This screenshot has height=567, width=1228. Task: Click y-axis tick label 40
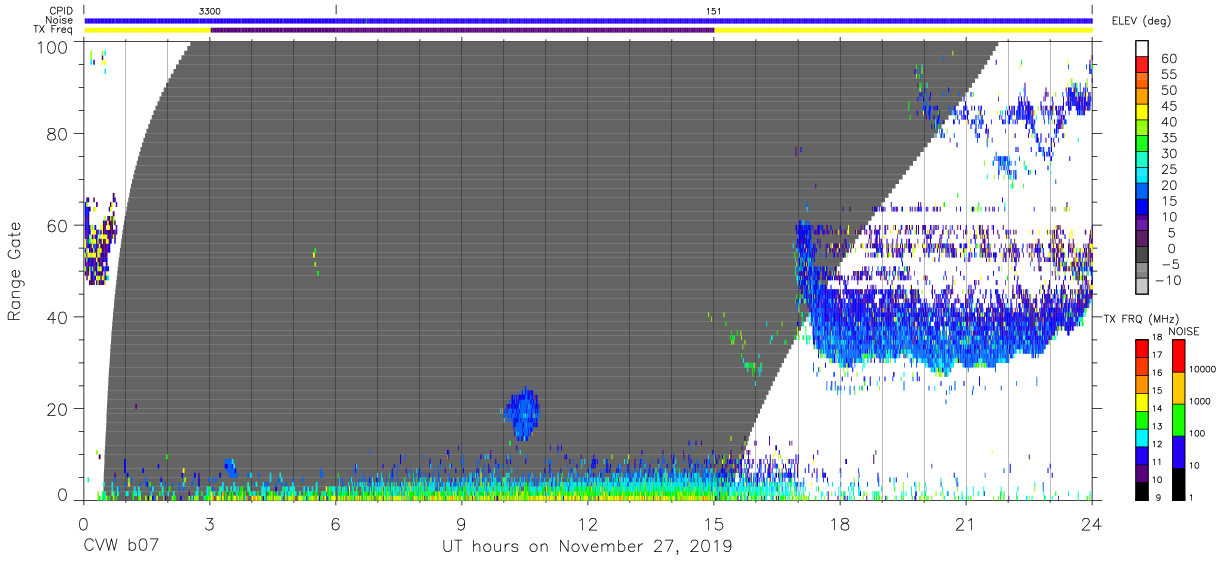(x=58, y=317)
